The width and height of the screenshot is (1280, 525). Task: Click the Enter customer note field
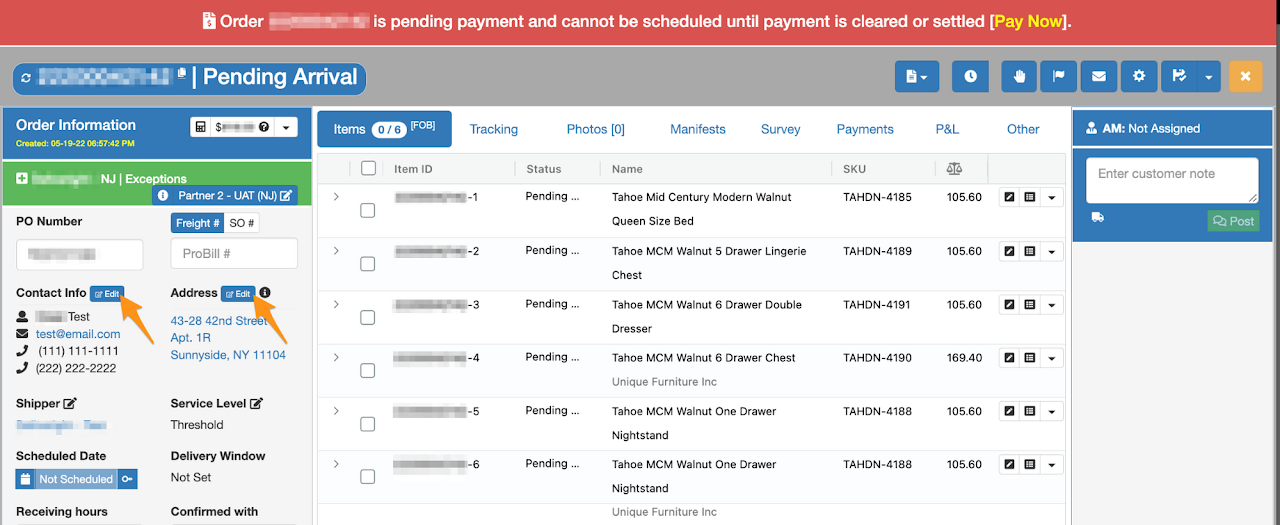pos(1172,181)
